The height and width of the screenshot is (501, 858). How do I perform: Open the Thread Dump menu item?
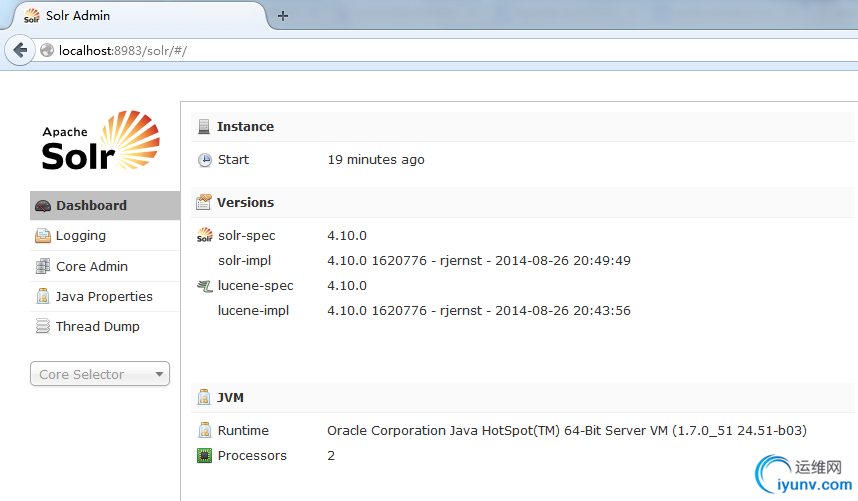(x=105, y=327)
